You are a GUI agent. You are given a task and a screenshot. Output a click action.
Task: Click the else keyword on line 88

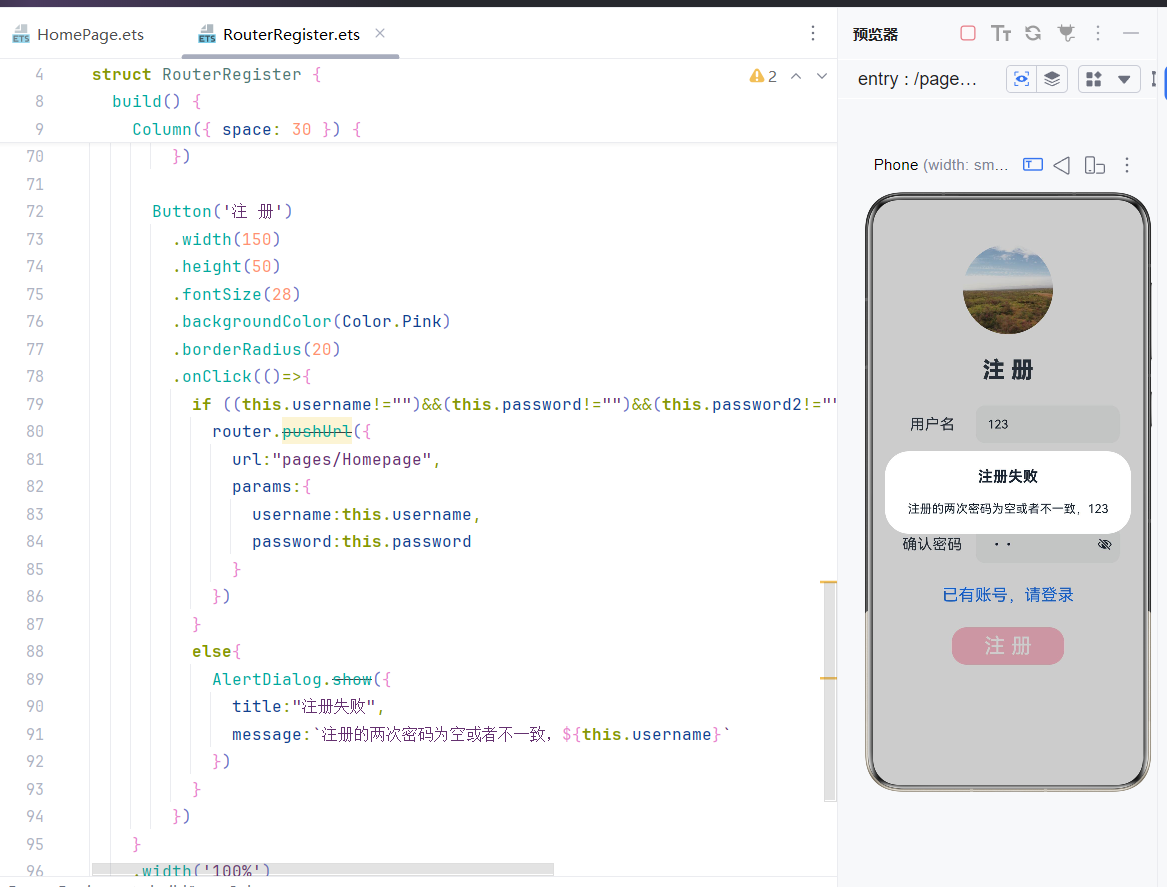[x=211, y=652]
